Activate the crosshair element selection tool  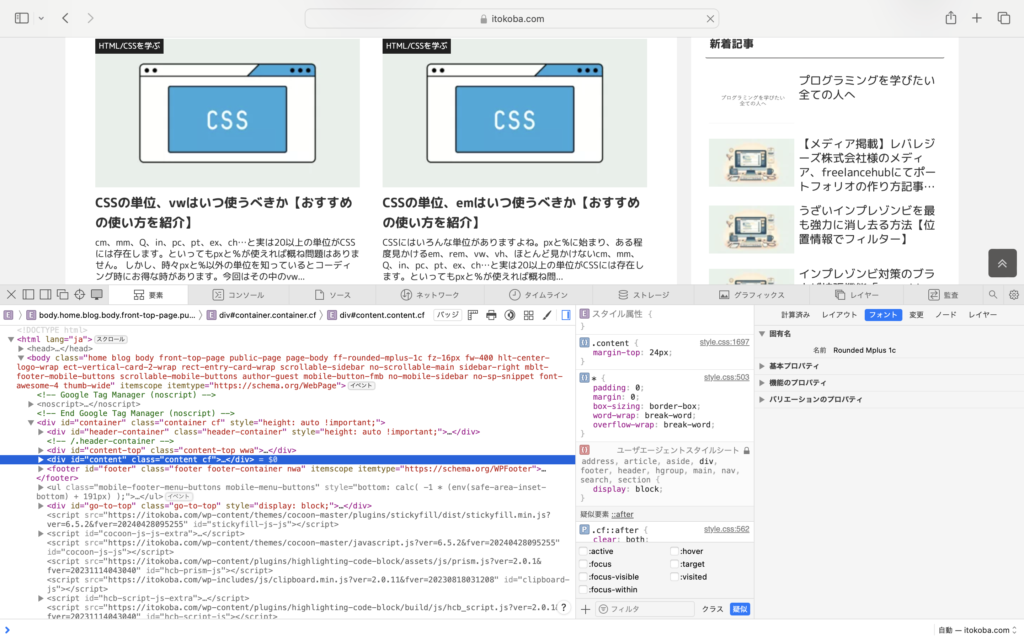(x=79, y=295)
